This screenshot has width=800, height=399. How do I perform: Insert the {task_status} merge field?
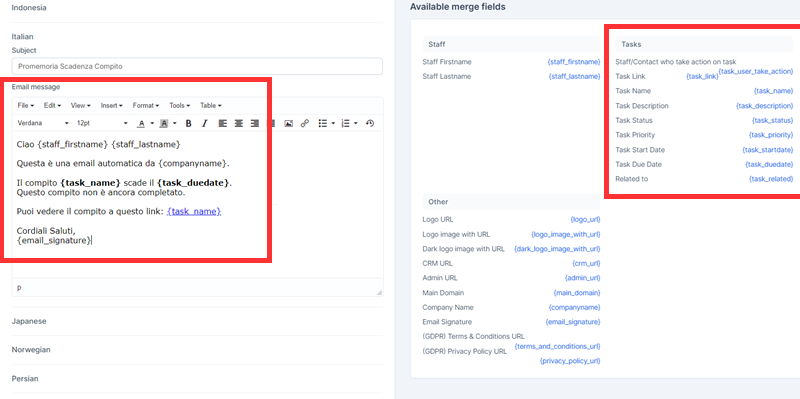772,120
